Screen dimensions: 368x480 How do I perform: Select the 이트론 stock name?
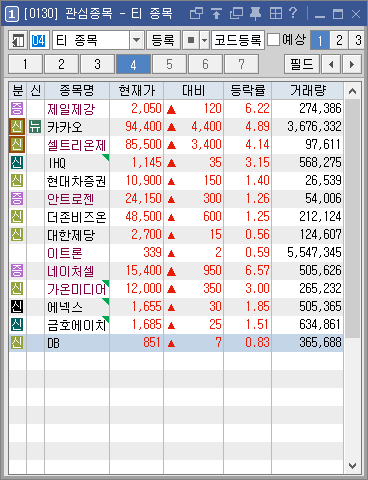tap(65, 253)
